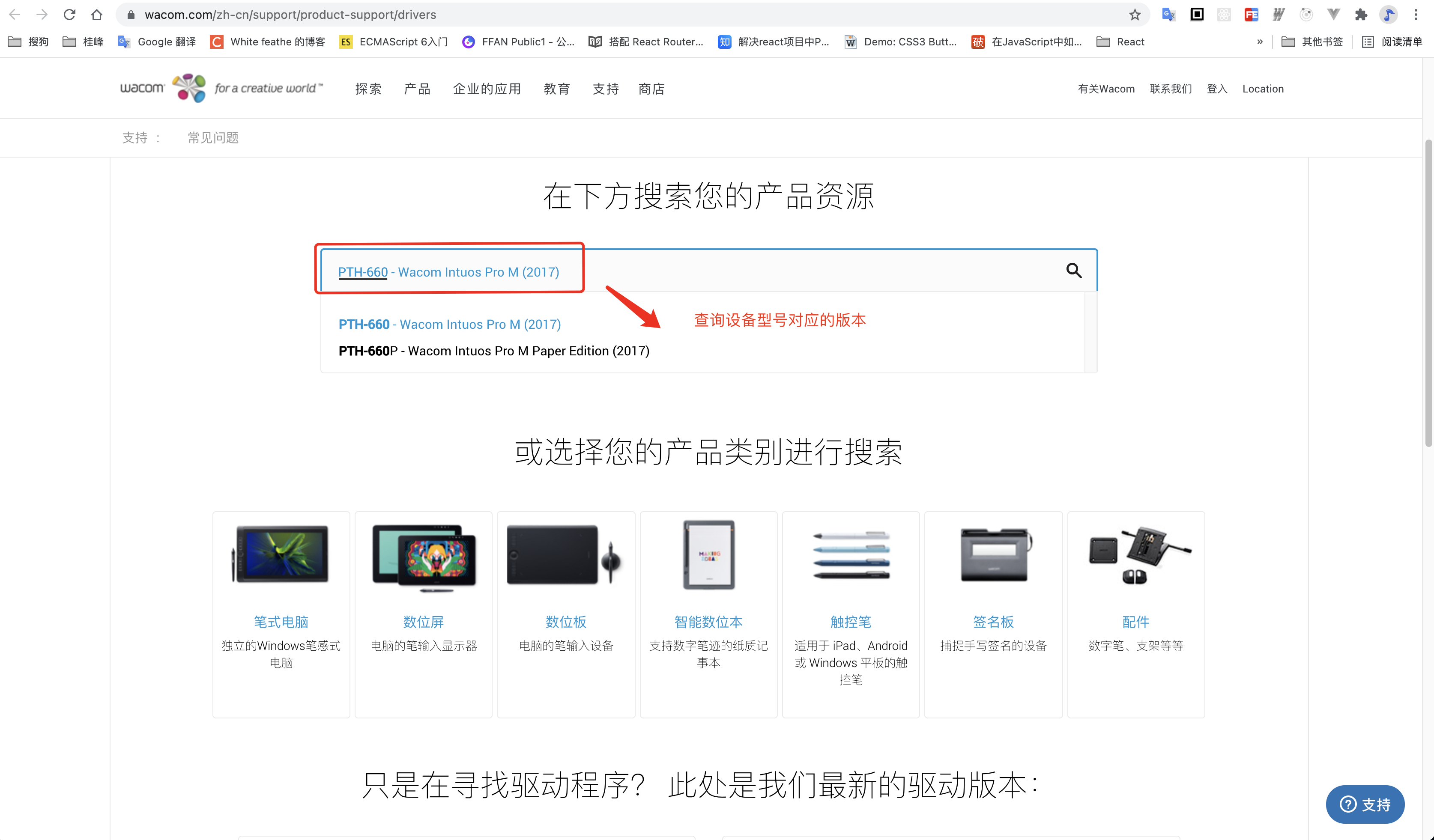The width and height of the screenshot is (1434, 840).
Task: Open the 支持 navigation menu
Action: [606, 89]
